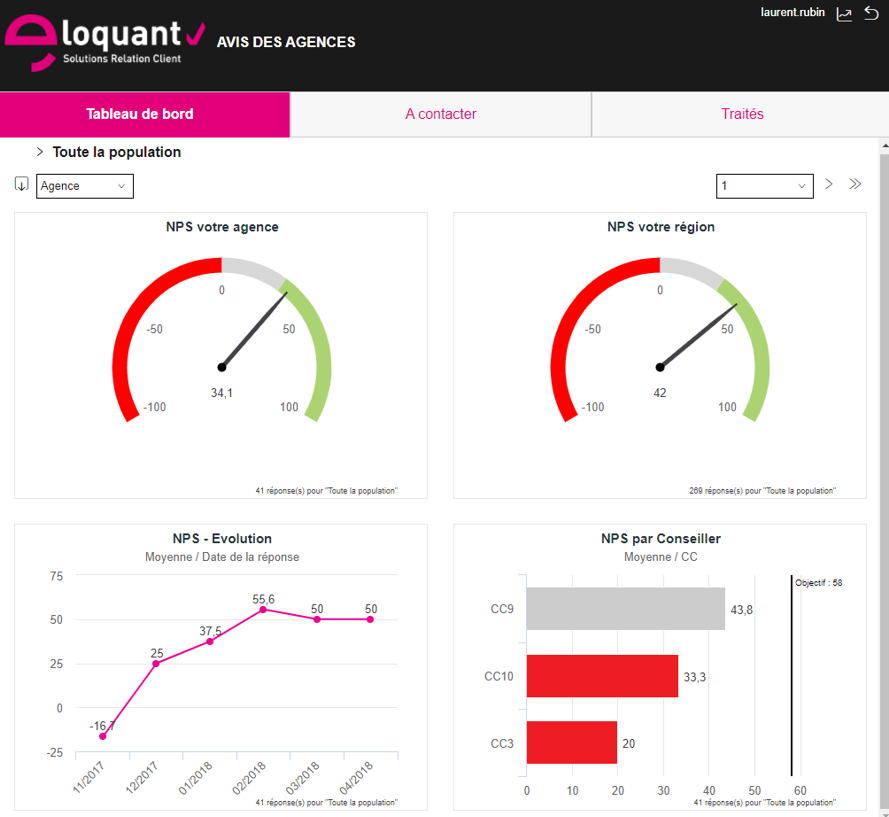Select the Traités tab
The image size is (889, 817).
coord(742,114)
